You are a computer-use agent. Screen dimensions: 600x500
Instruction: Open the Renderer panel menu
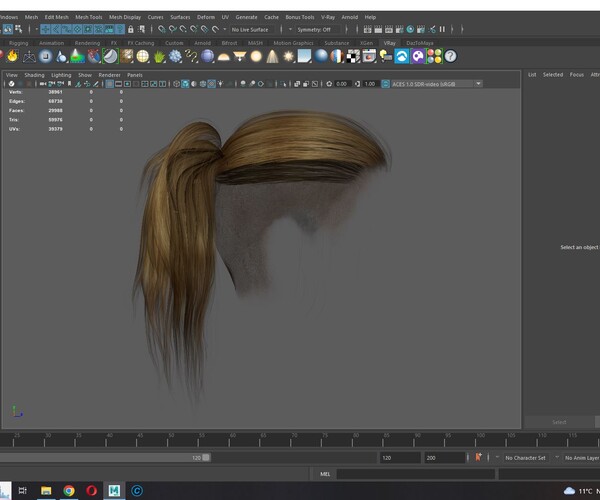pos(109,75)
